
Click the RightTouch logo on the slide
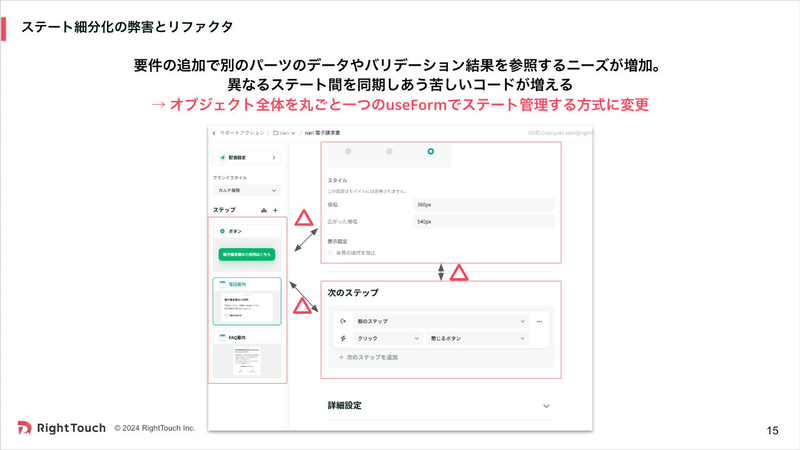pos(62,428)
